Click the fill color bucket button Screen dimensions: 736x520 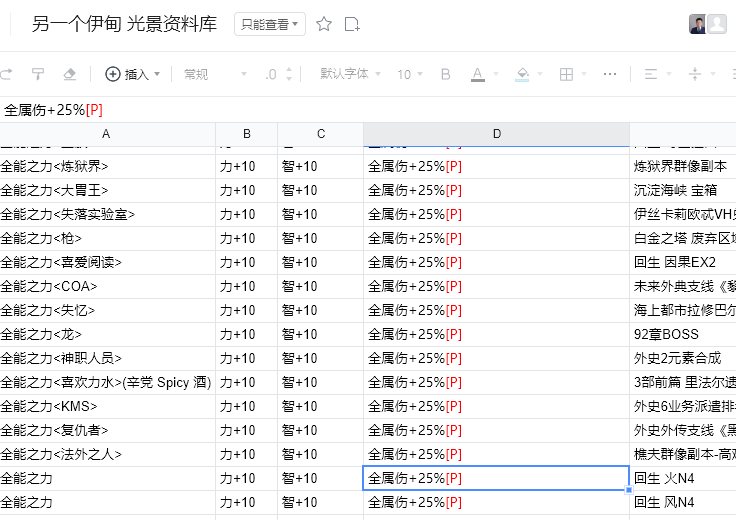click(526, 74)
